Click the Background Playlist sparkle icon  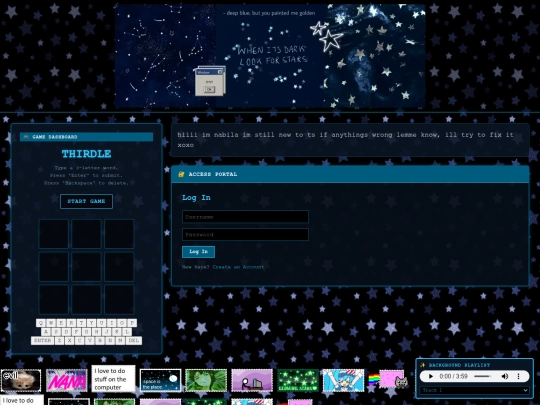[423, 365]
